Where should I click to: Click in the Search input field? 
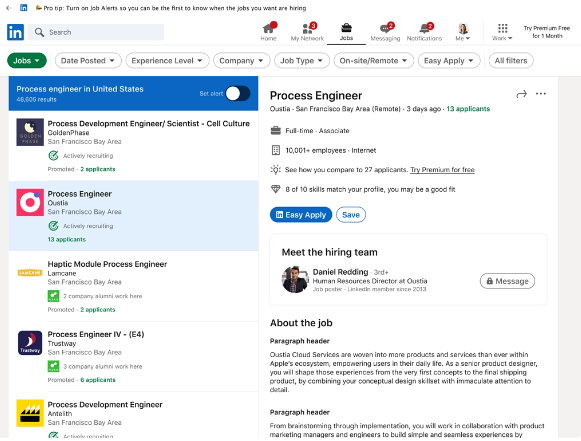96,32
